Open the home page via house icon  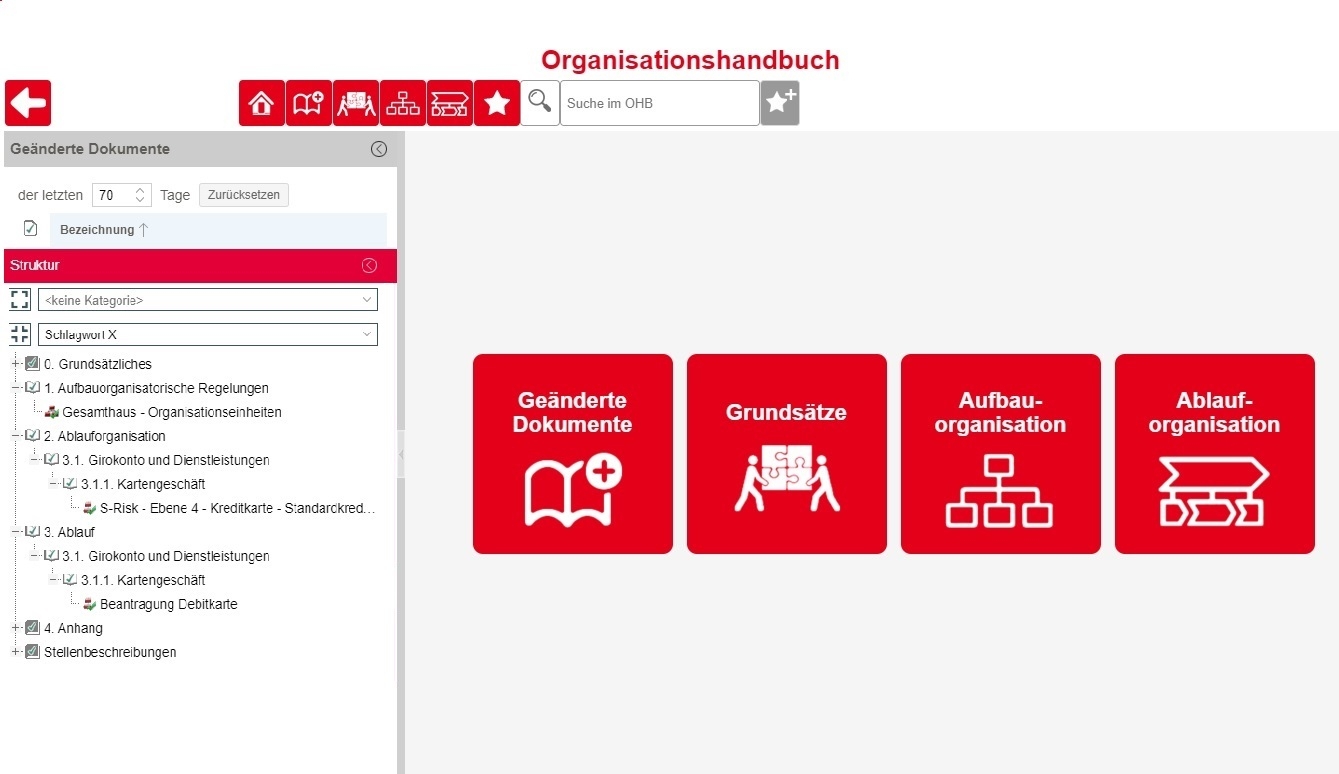262,103
